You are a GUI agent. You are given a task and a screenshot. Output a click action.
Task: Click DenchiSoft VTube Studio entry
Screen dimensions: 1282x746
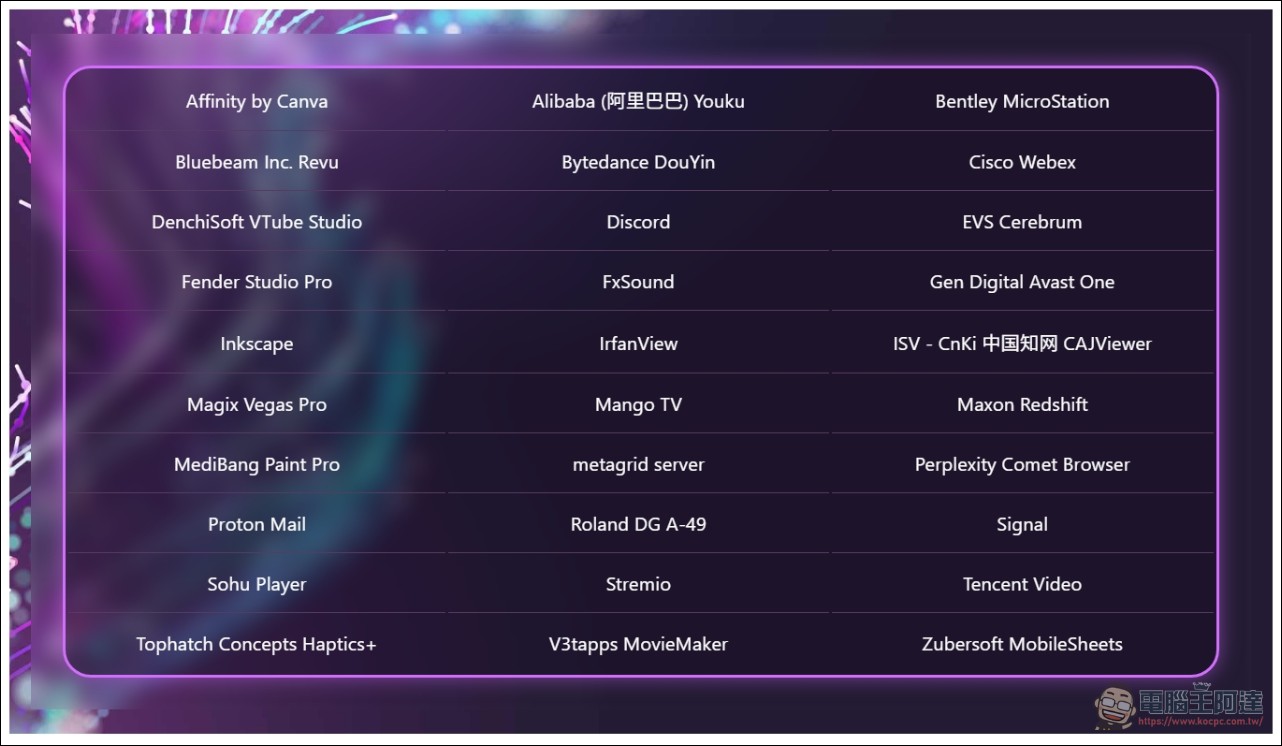point(257,222)
